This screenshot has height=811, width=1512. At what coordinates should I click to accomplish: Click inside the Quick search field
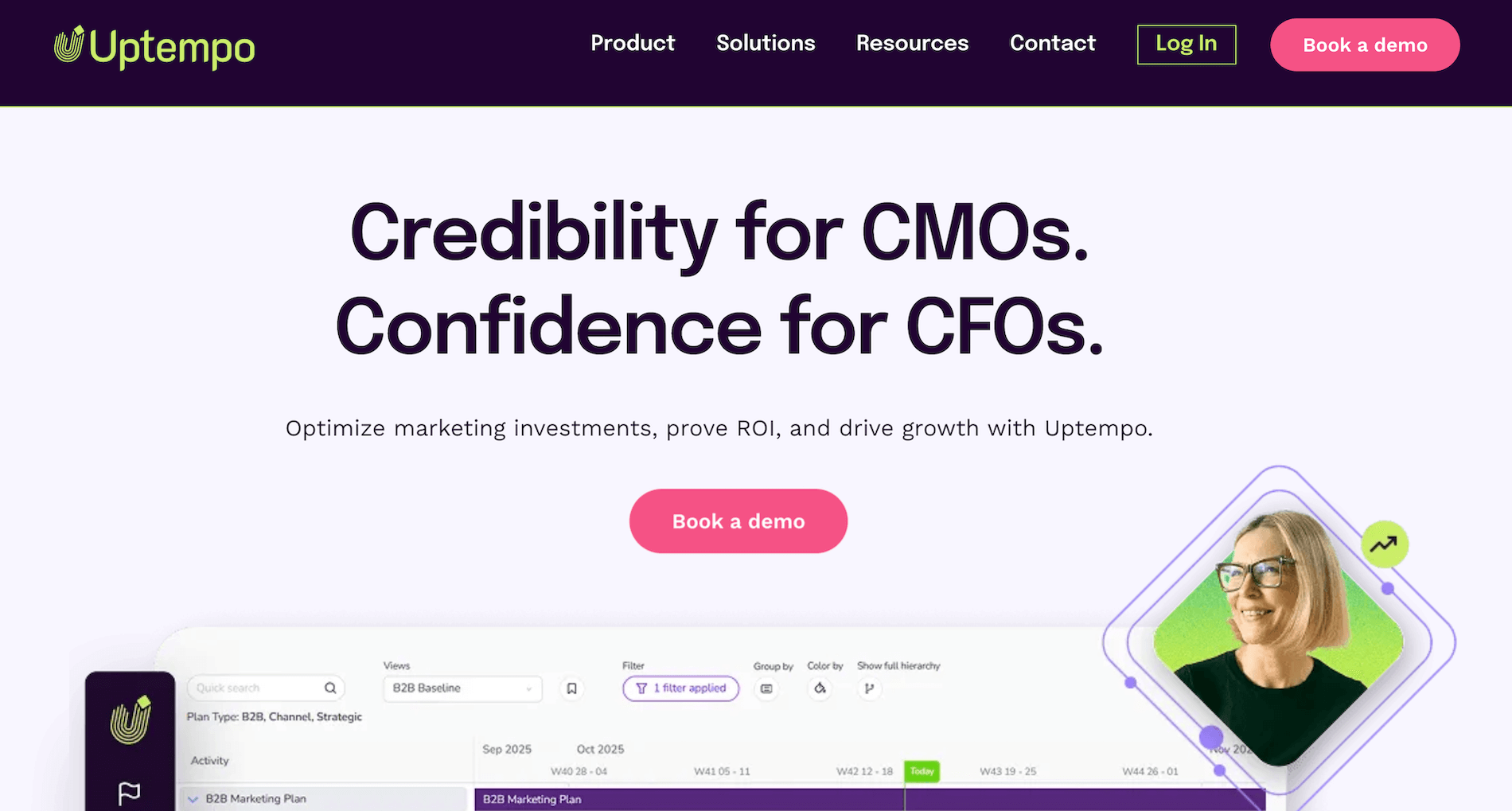pos(255,687)
